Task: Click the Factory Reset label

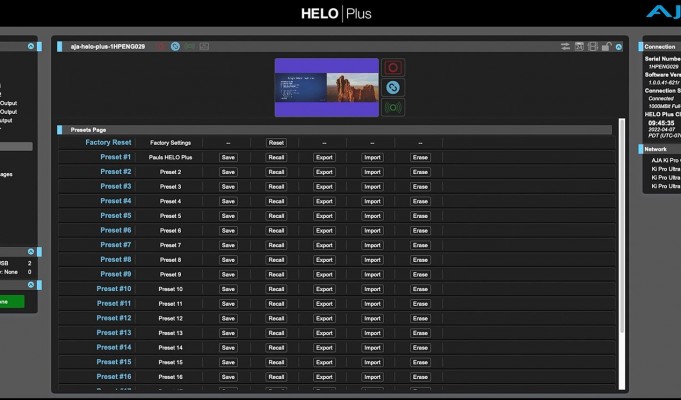Action: tap(108, 142)
